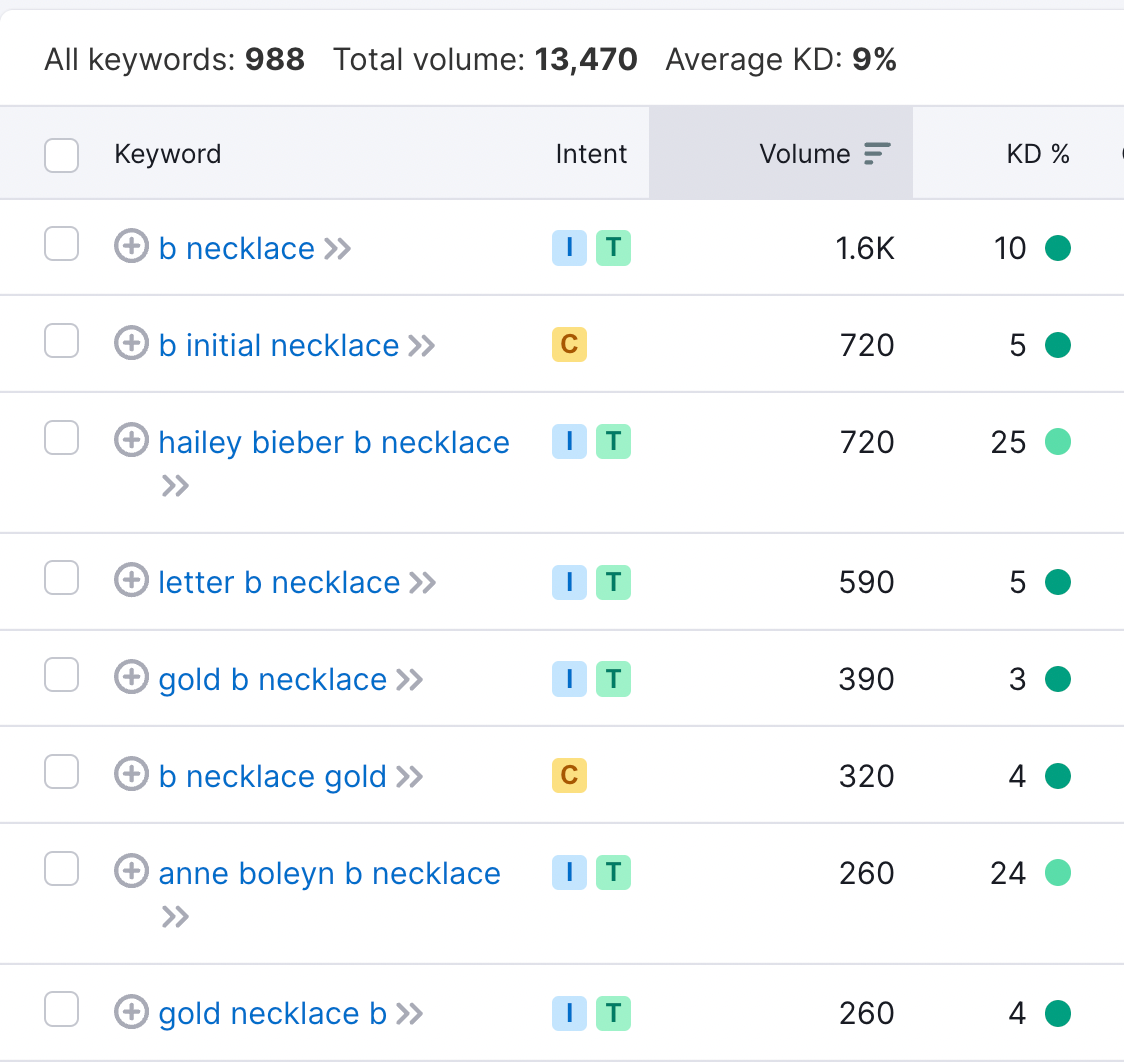1124x1062 pixels.
Task: Click plus icon next to 'hailey bieber b necklace'
Action: pos(131,440)
